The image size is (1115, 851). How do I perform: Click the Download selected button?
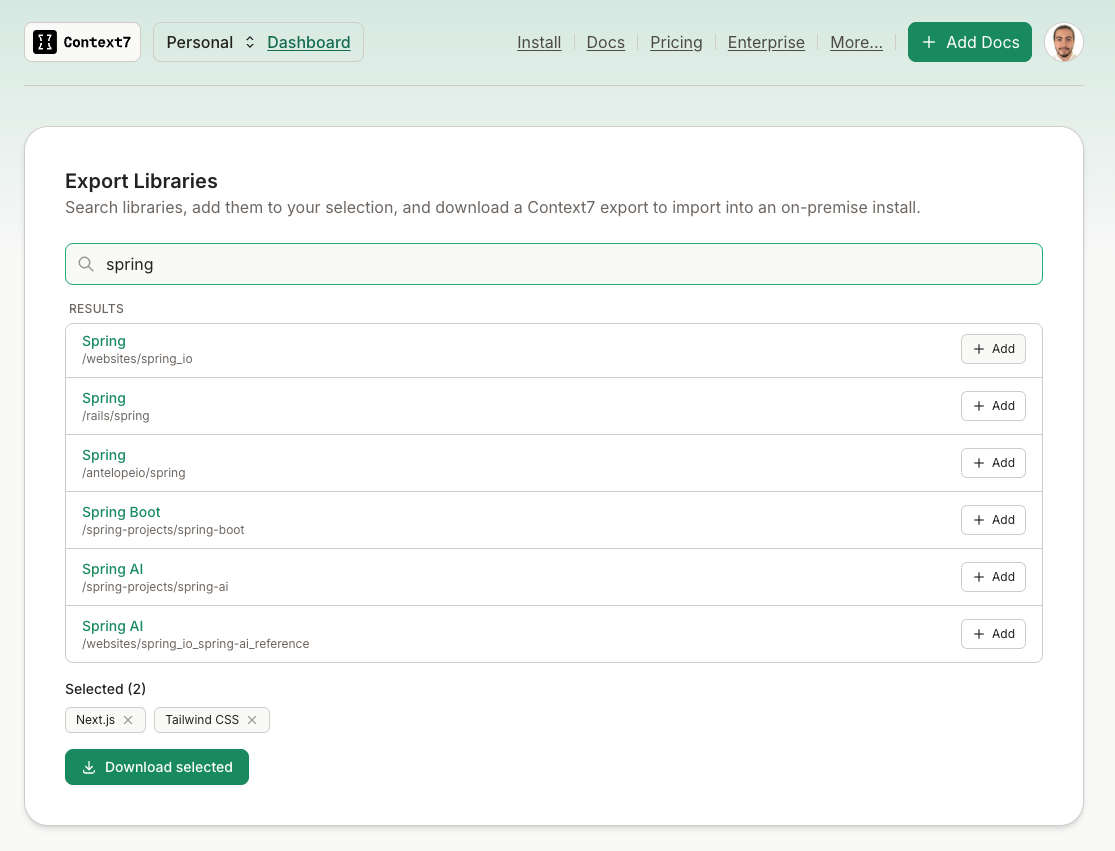point(157,767)
